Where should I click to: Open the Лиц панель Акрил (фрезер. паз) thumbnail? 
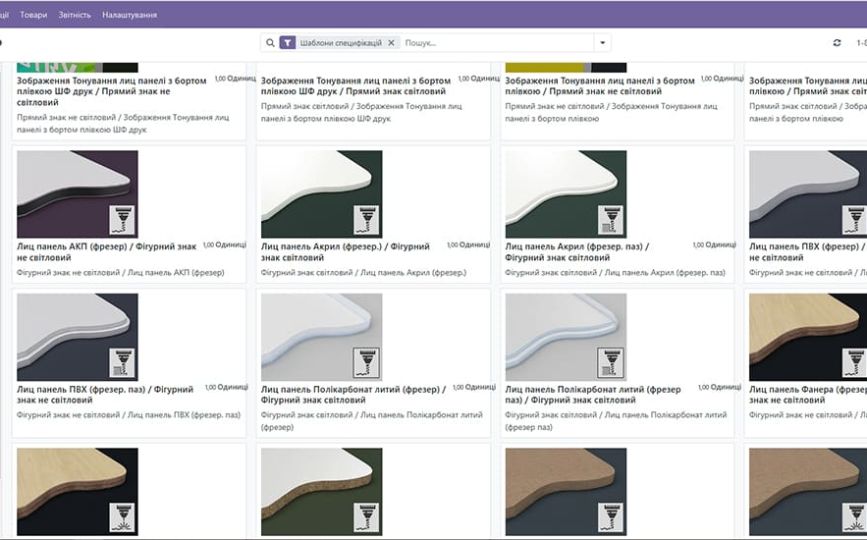[566, 194]
